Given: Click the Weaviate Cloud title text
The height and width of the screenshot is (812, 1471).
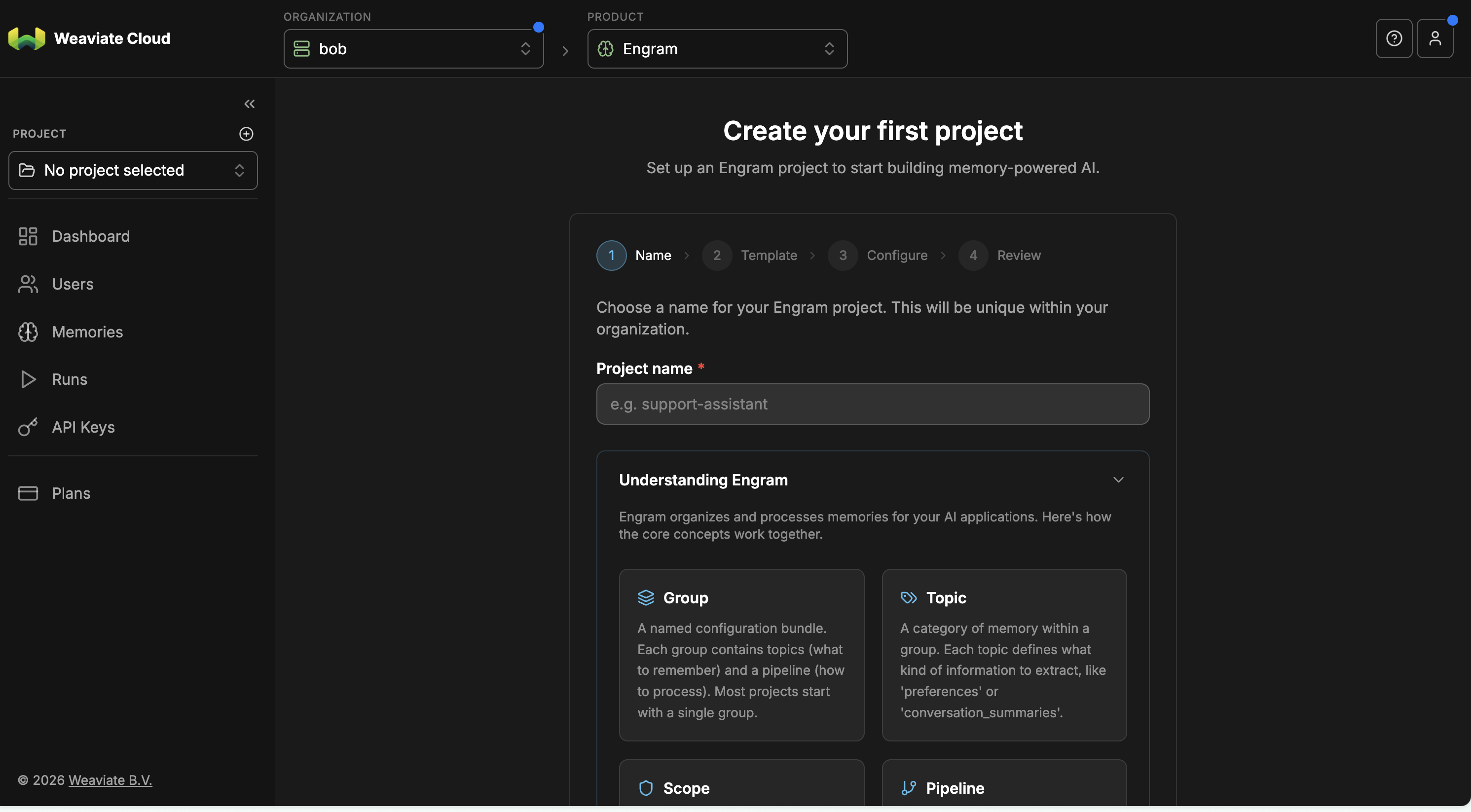Looking at the screenshot, I should (x=112, y=38).
